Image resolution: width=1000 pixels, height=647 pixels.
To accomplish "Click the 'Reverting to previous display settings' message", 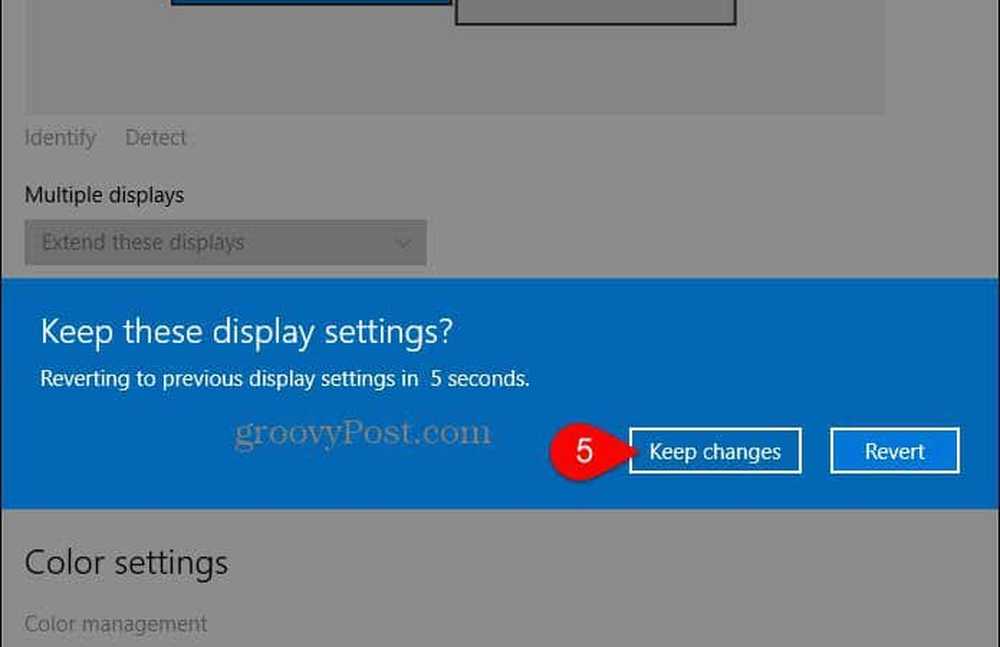I will click(x=228, y=379).
